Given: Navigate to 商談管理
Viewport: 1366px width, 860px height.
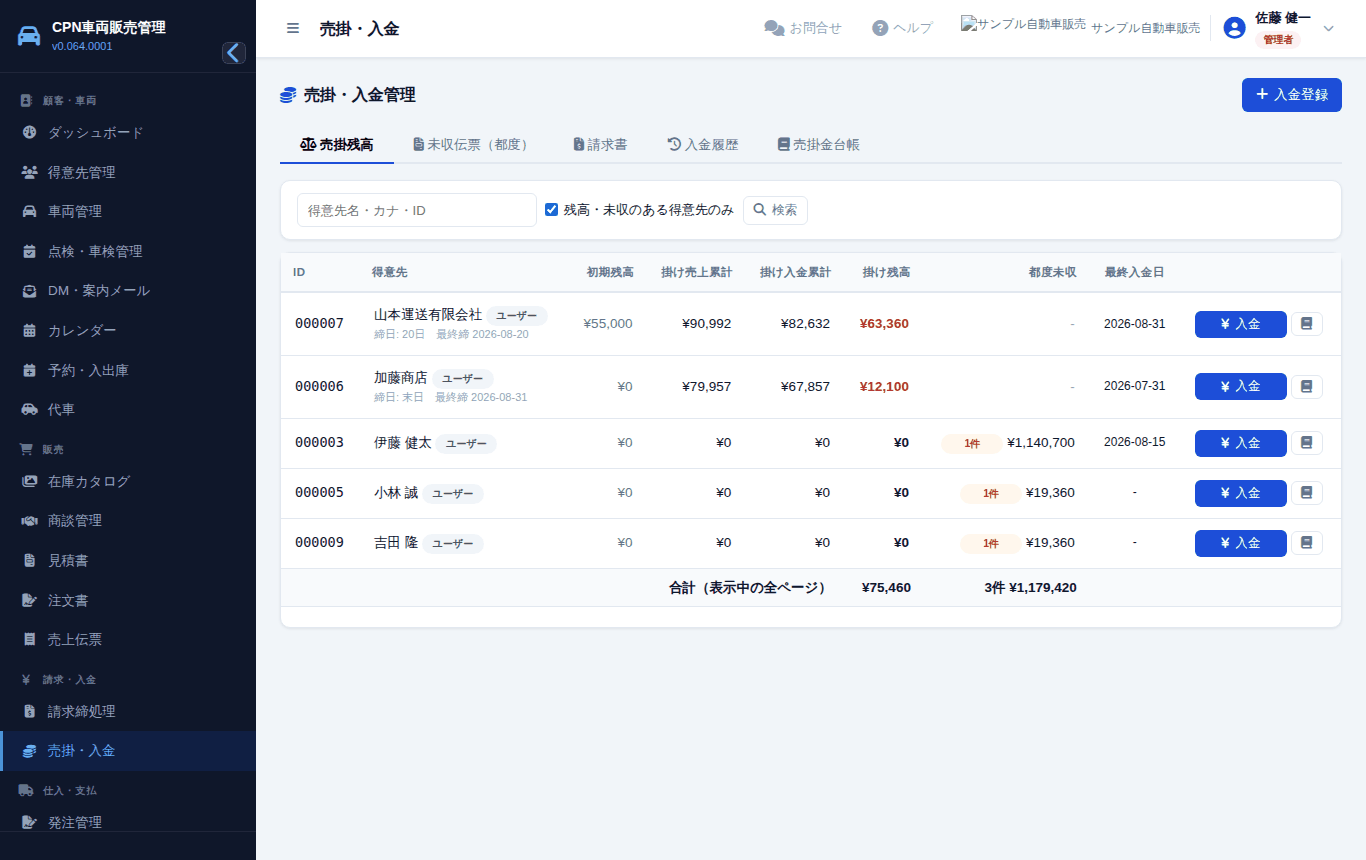Looking at the screenshot, I should click(128, 521).
